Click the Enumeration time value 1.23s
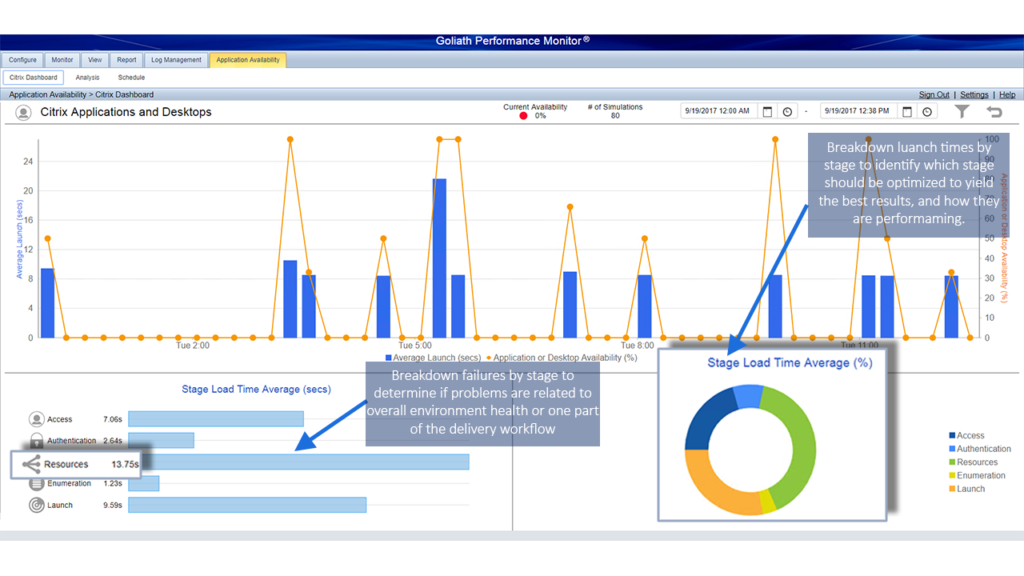 tap(112, 483)
